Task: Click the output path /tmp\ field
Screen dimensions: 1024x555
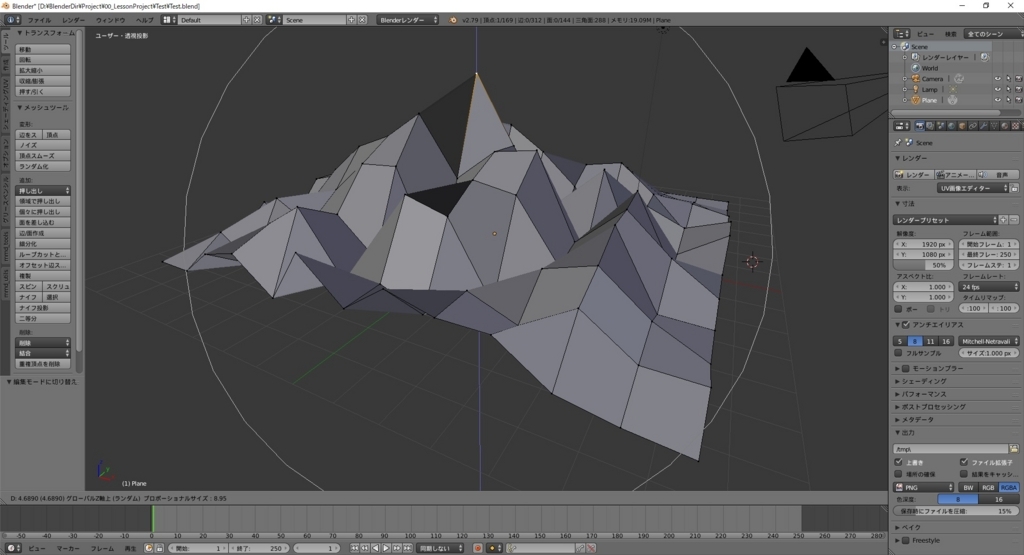Action: click(x=950, y=449)
